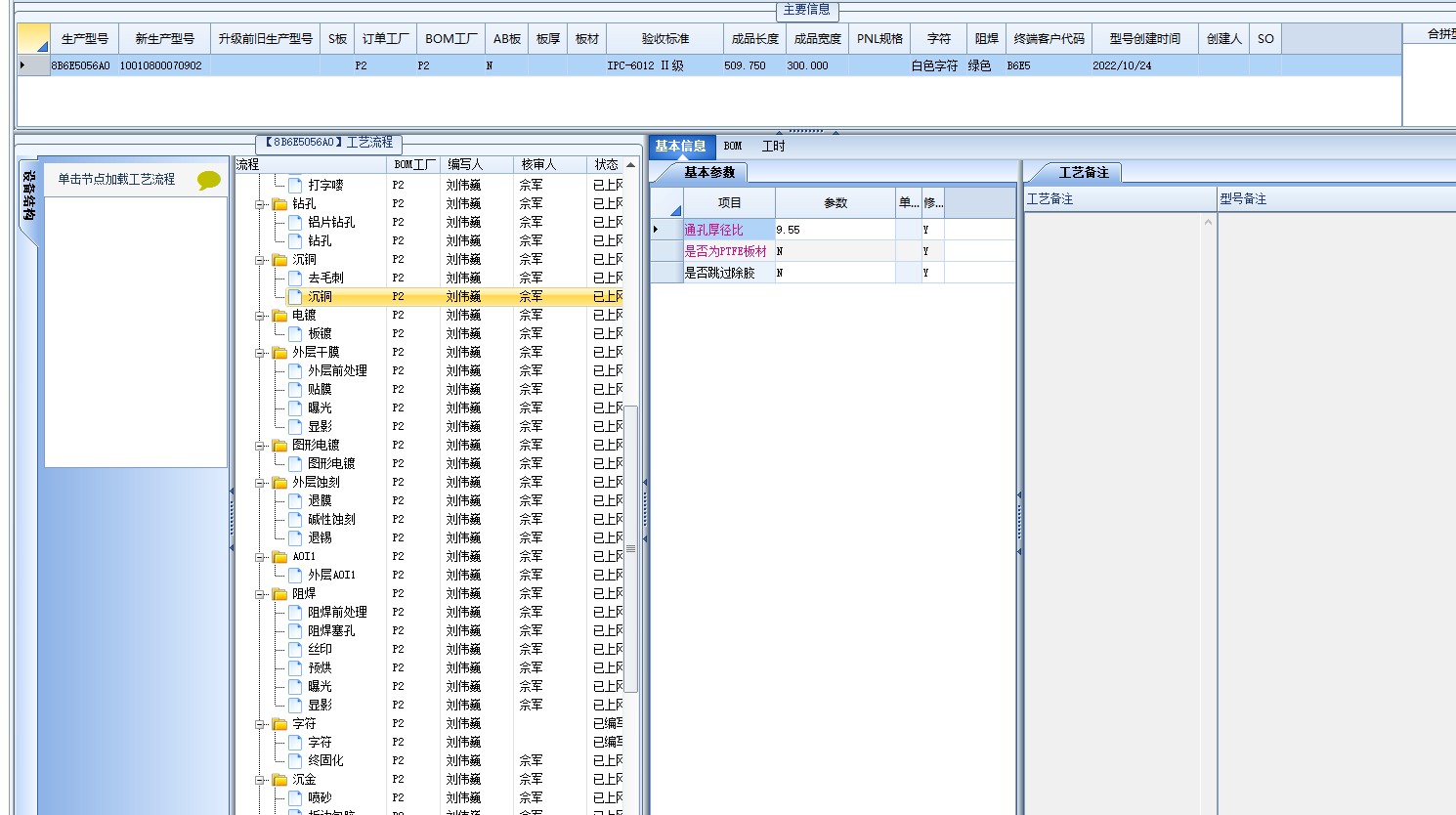Viewport: 1456px width, 815px height.
Task: Switch to the BOM tab
Action: pos(733,147)
